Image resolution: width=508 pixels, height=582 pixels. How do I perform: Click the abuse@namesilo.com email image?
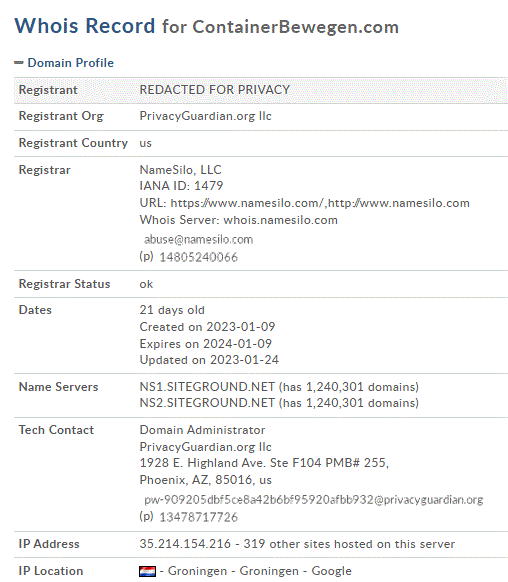[198, 240]
